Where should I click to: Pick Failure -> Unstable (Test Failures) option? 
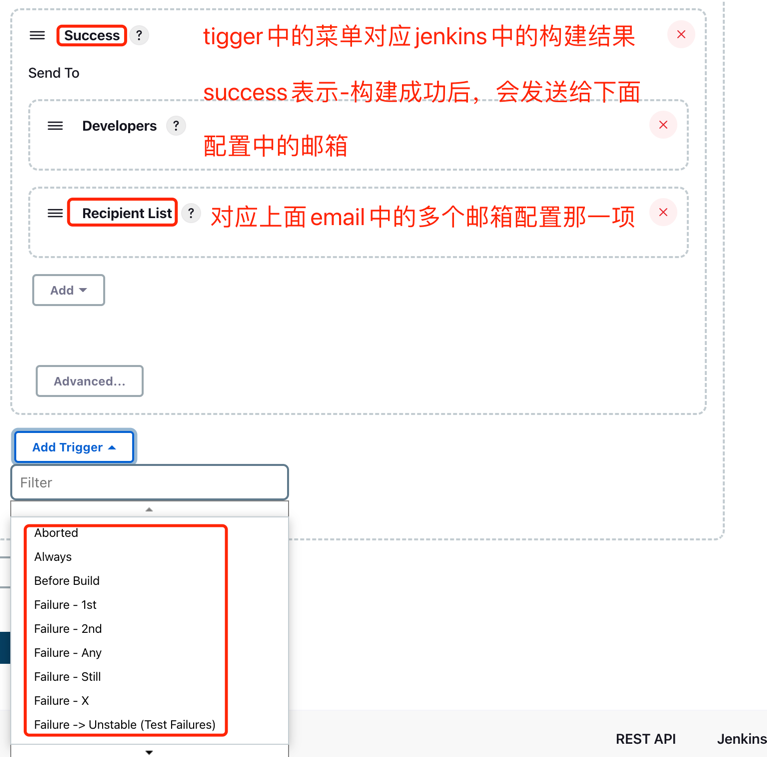[125, 725]
